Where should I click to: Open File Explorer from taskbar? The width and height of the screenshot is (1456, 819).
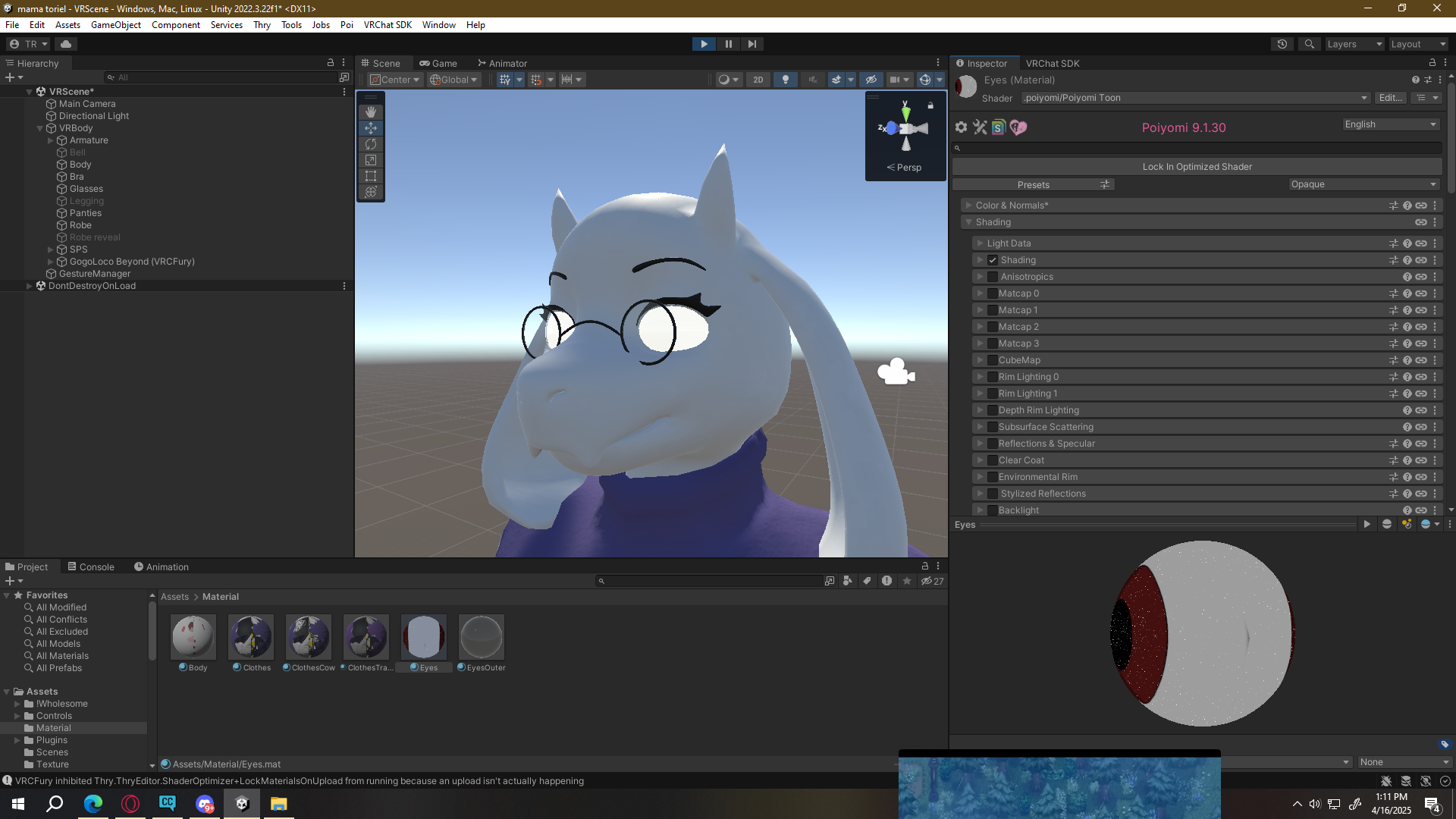tap(279, 804)
